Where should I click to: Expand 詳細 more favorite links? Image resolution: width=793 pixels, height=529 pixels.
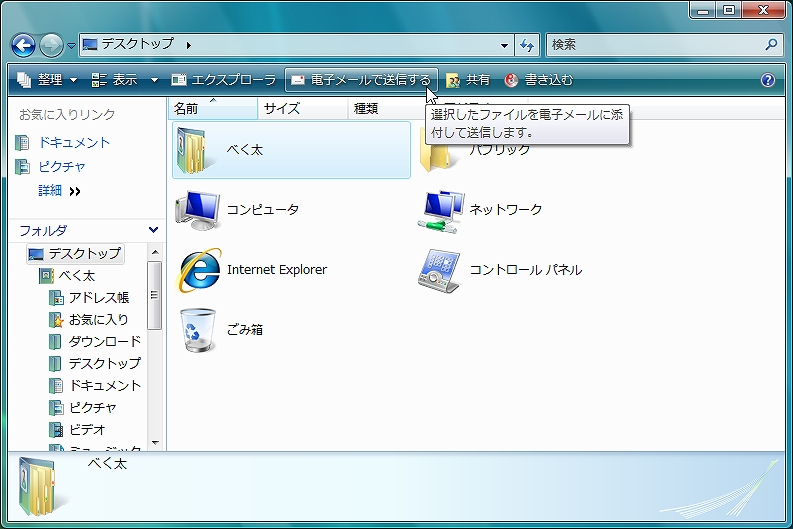60,191
